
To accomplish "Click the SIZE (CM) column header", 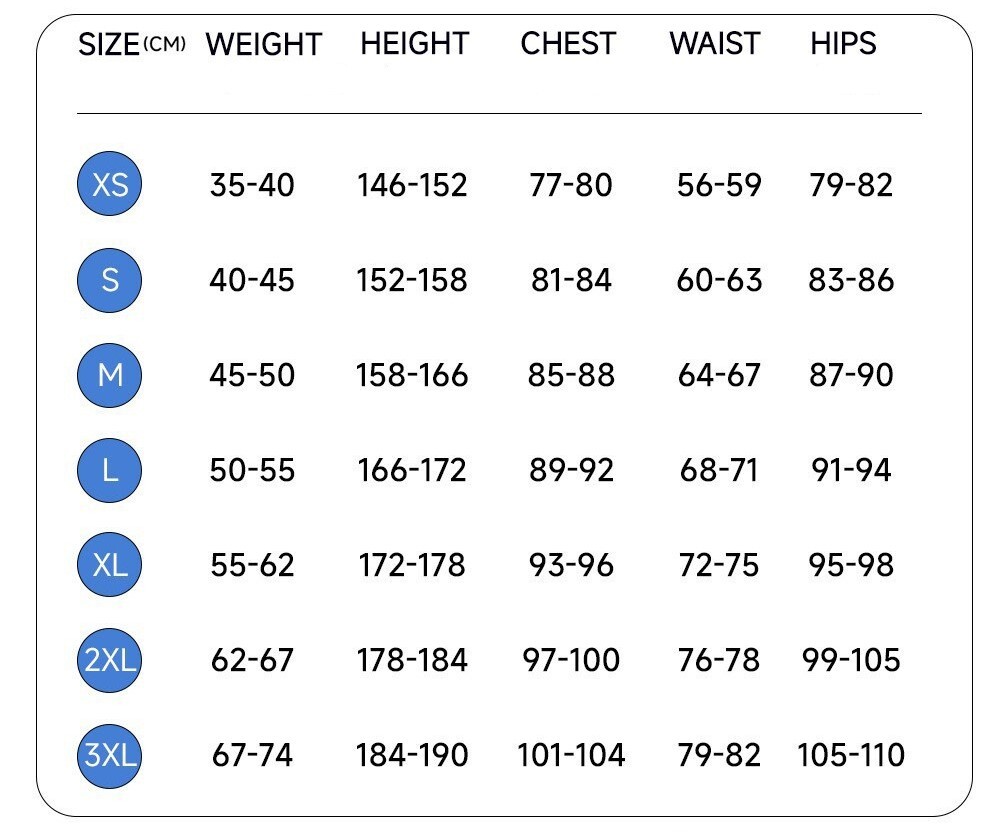I will tap(131, 45).
